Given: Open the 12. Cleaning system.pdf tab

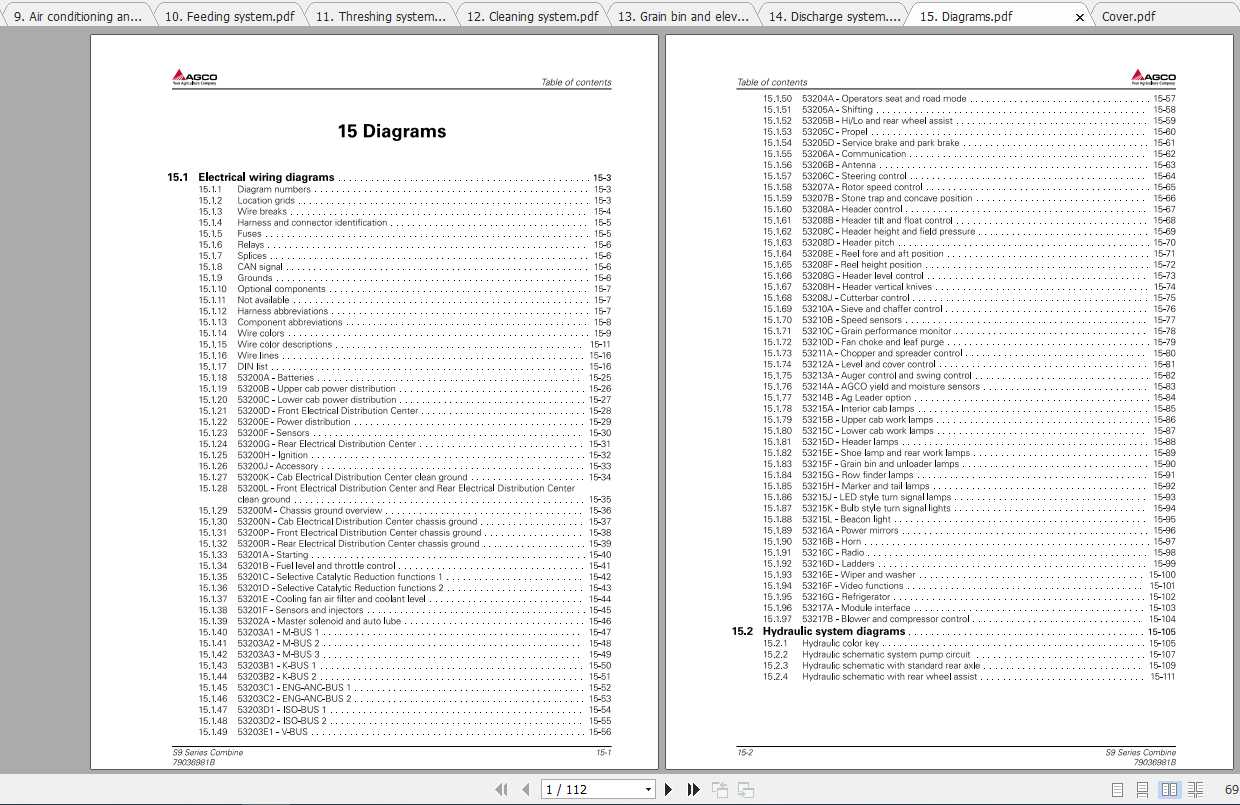Looking at the screenshot, I should pyautogui.click(x=532, y=16).
